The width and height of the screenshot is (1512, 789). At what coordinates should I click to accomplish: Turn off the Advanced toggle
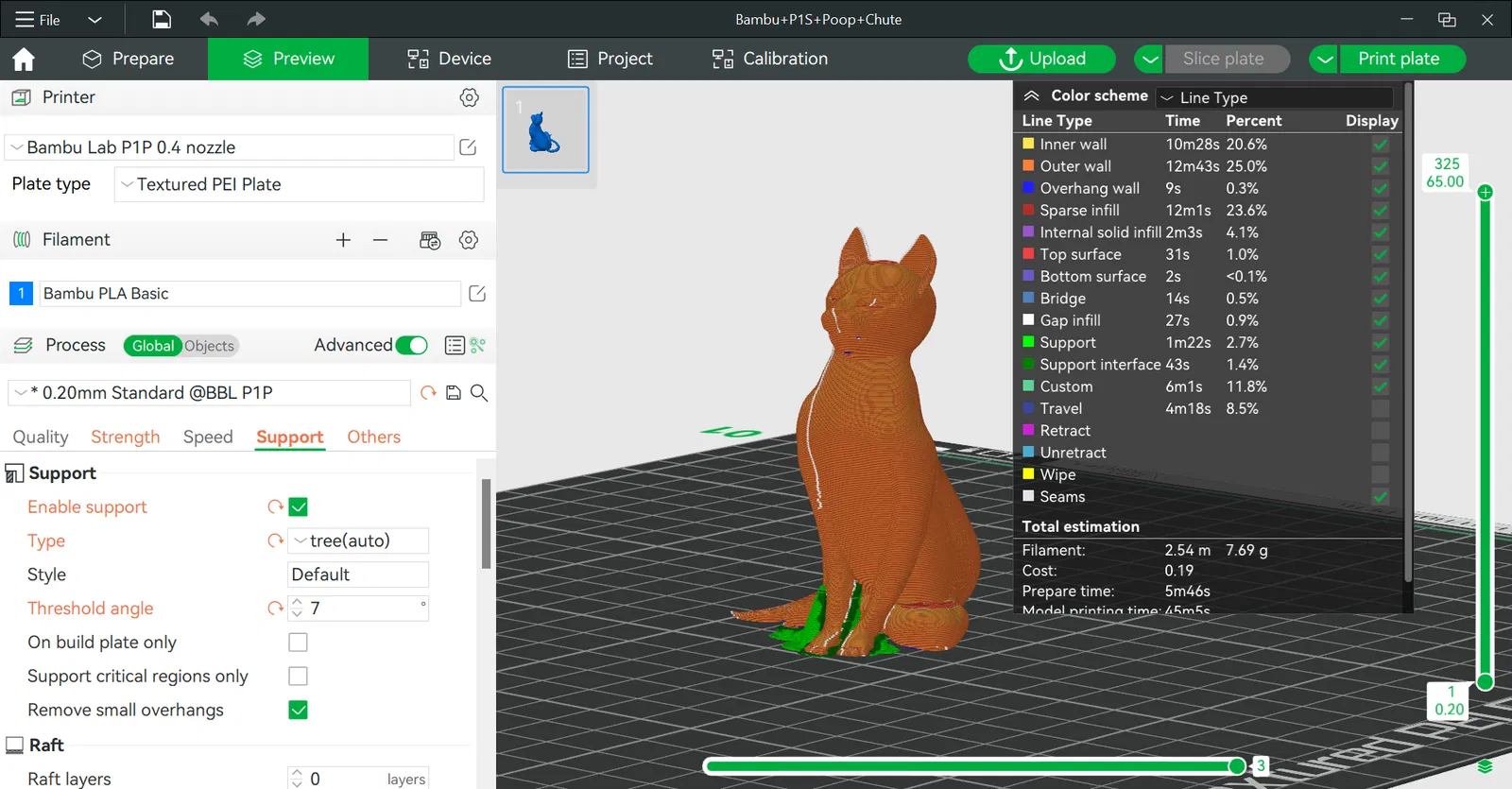click(412, 346)
